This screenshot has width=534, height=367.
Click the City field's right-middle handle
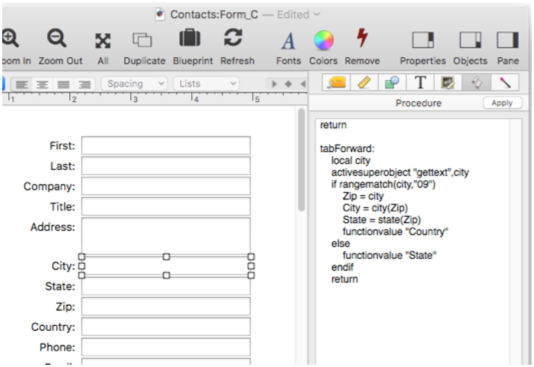coord(251,266)
